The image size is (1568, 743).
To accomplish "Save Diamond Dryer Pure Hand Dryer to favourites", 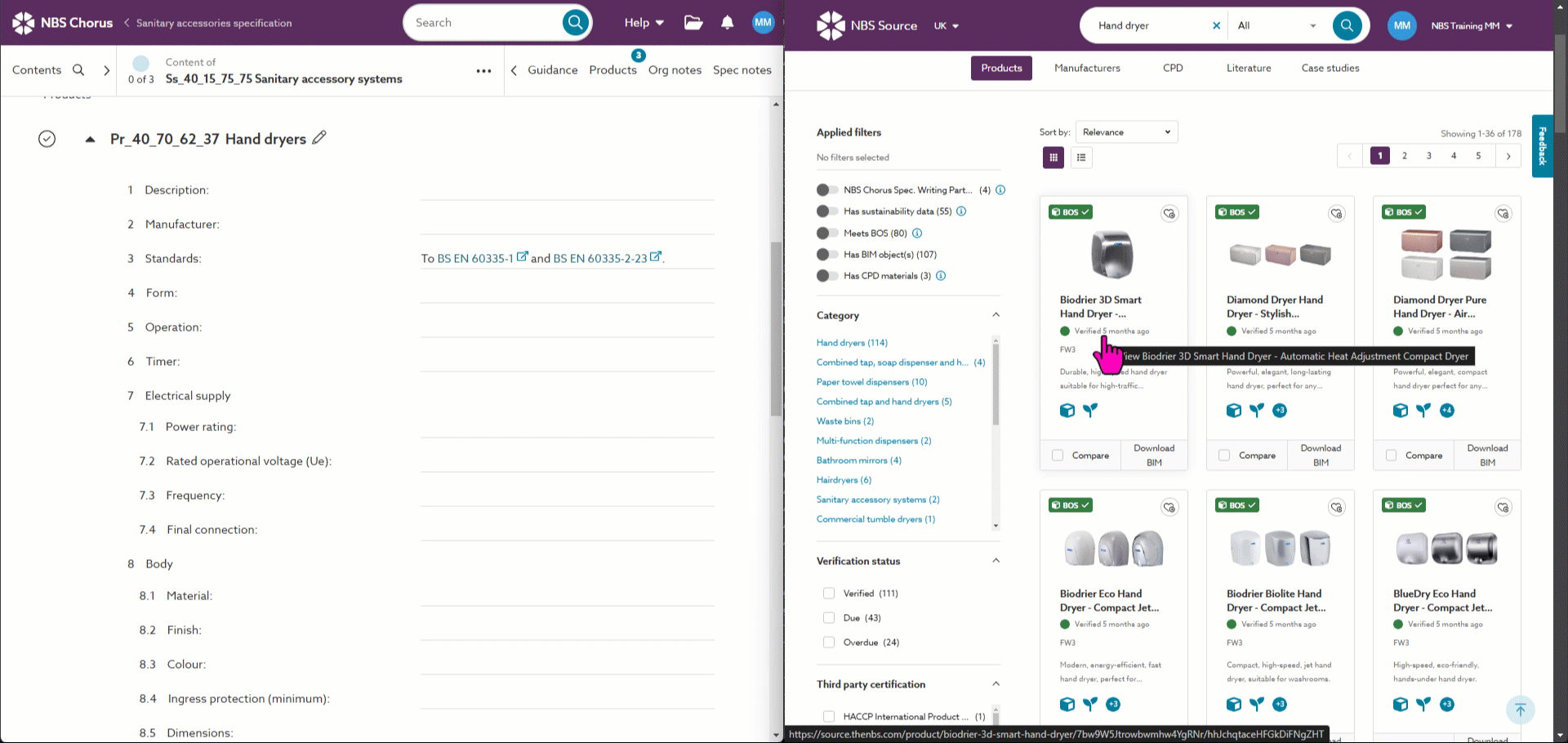I will pyautogui.click(x=1503, y=214).
